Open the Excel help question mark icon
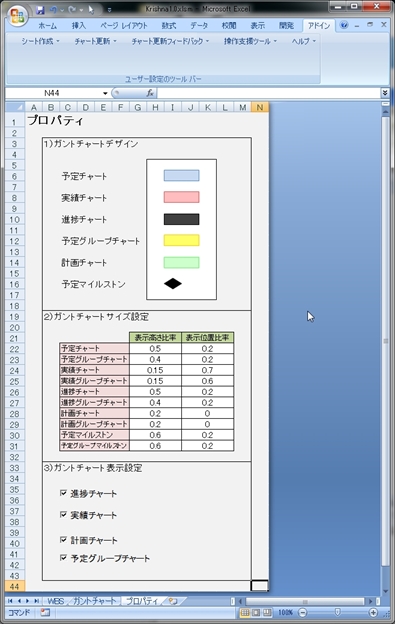The width and height of the screenshot is (395, 624). 344,25
